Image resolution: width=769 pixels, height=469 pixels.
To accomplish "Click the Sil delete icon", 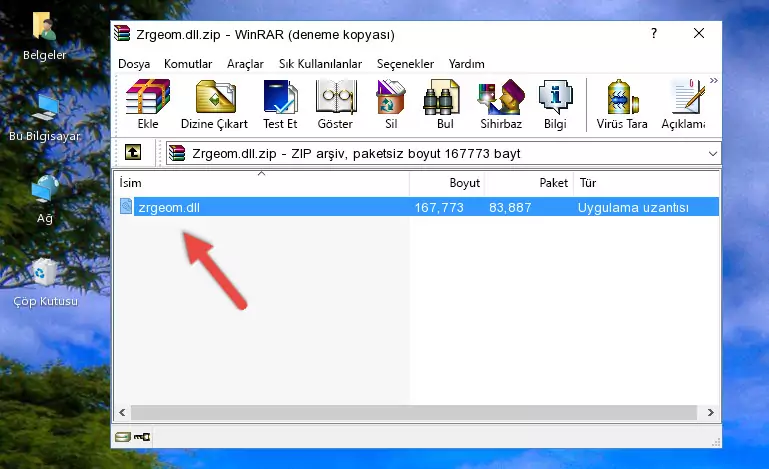I will (391, 104).
